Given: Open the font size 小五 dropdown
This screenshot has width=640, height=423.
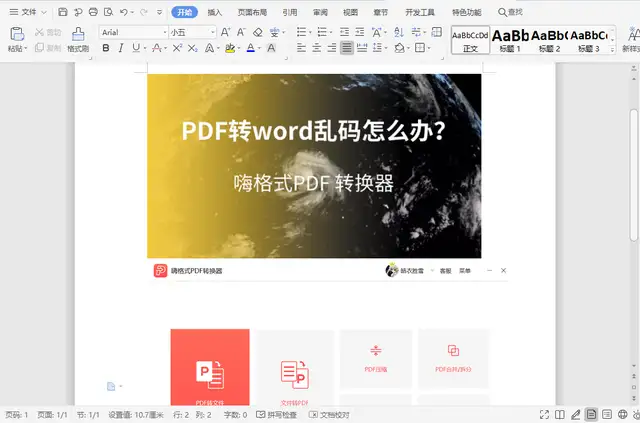Looking at the screenshot, I should pyautogui.click(x=213, y=32).
